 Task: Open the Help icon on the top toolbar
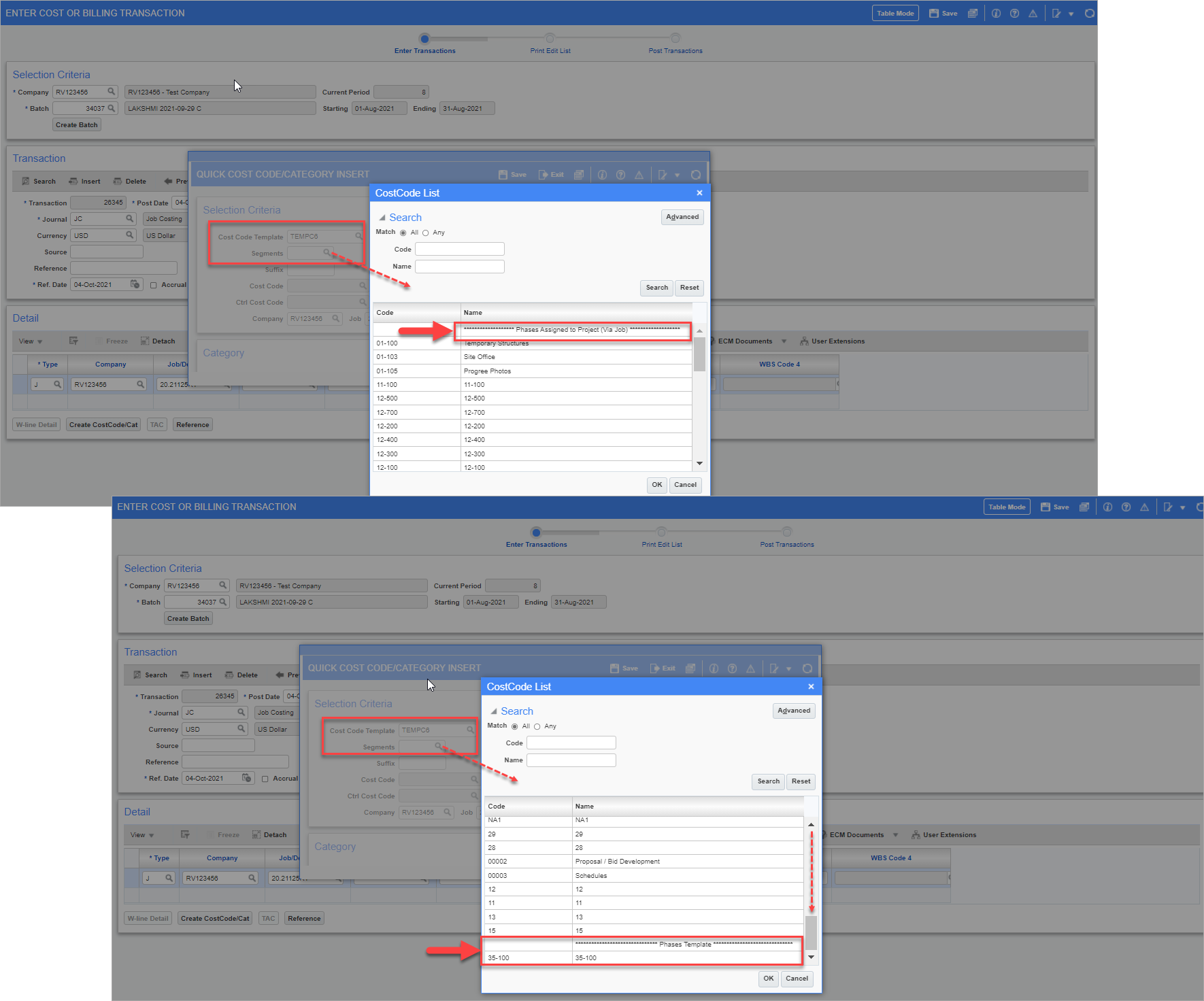[x=1015, y=12]
